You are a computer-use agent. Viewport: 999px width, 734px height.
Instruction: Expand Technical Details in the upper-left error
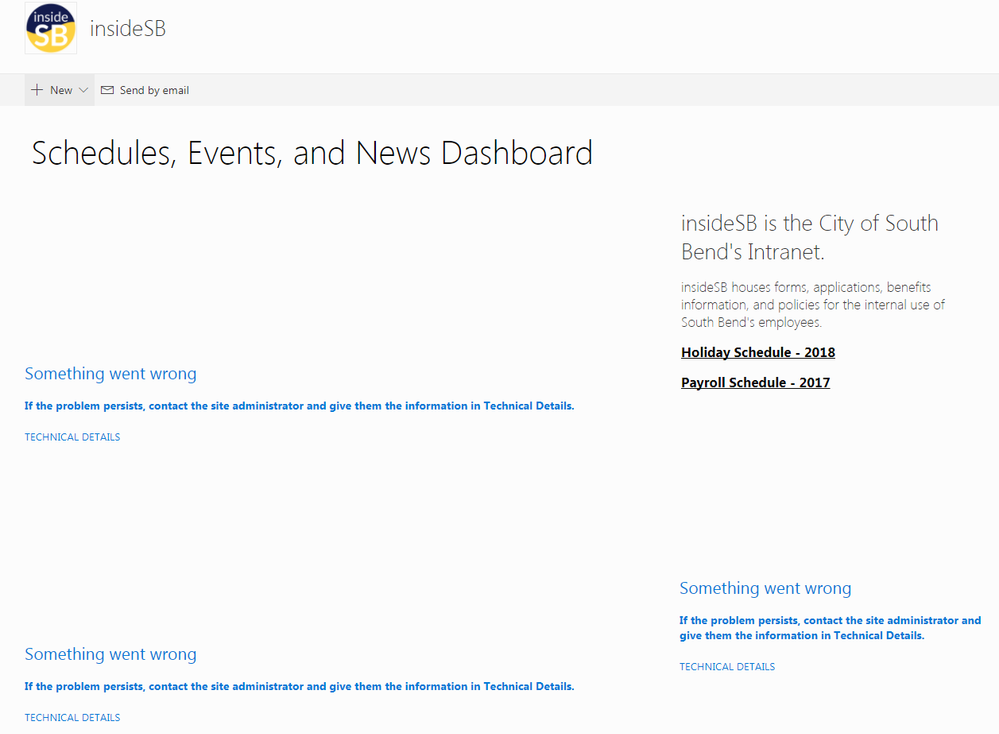tap(72, 437)
